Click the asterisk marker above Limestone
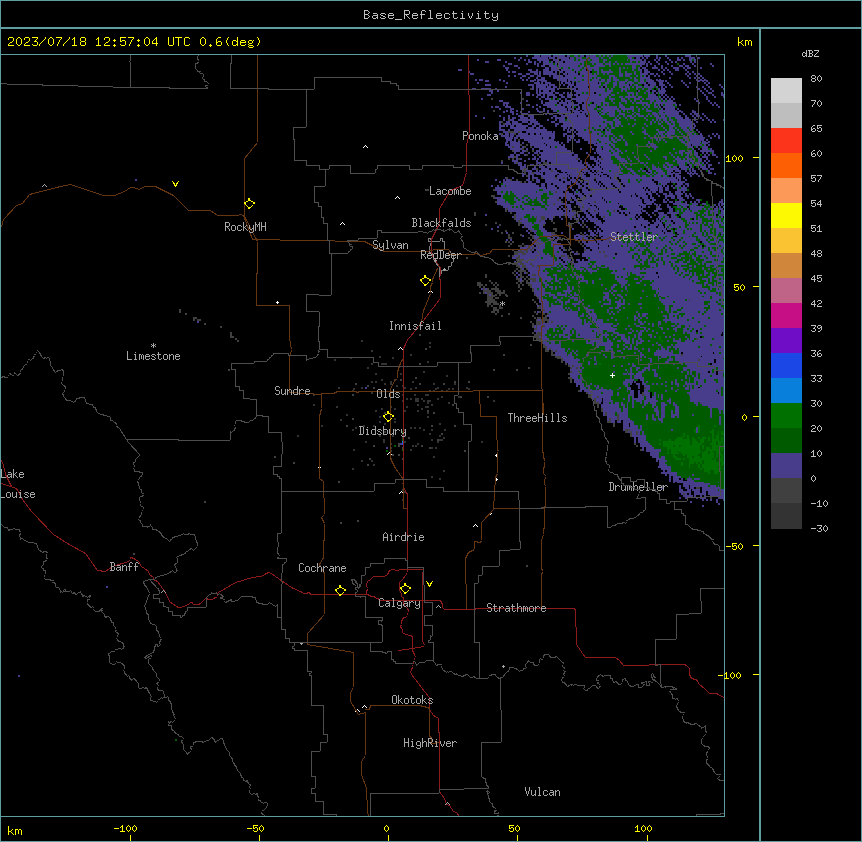Screen dimensions: 862x842 point(153,346)
